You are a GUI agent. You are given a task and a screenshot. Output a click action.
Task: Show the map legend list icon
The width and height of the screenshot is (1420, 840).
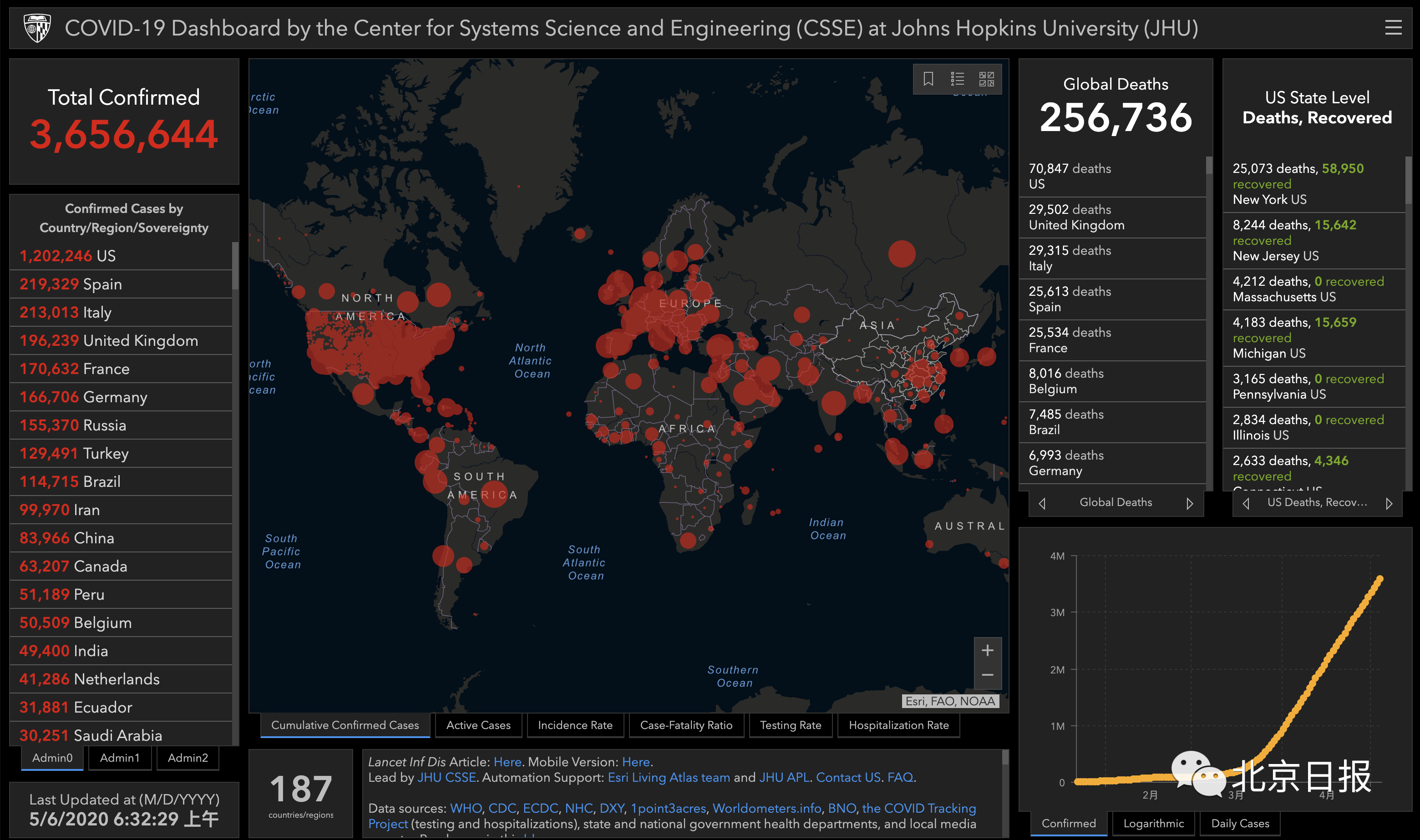pos(958,79)
